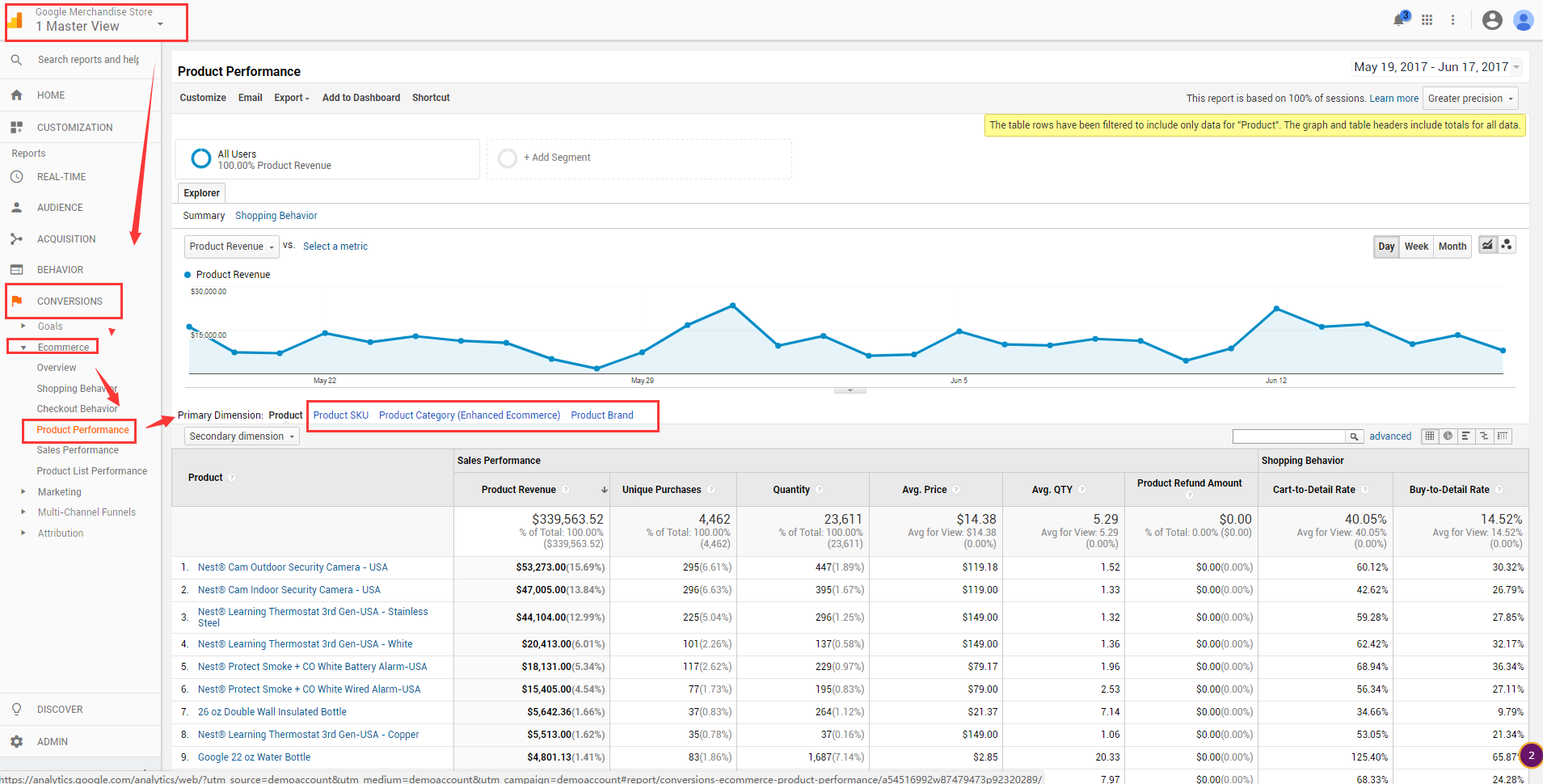The height and width of the screenshot is (784, 1543).
Task: Select the percentage pie view icon
Action: click(x=1448, y=436)
